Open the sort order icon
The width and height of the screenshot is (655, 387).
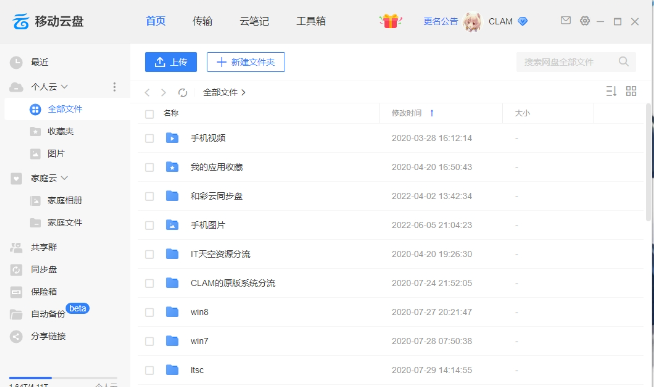[x=611, y=91]
